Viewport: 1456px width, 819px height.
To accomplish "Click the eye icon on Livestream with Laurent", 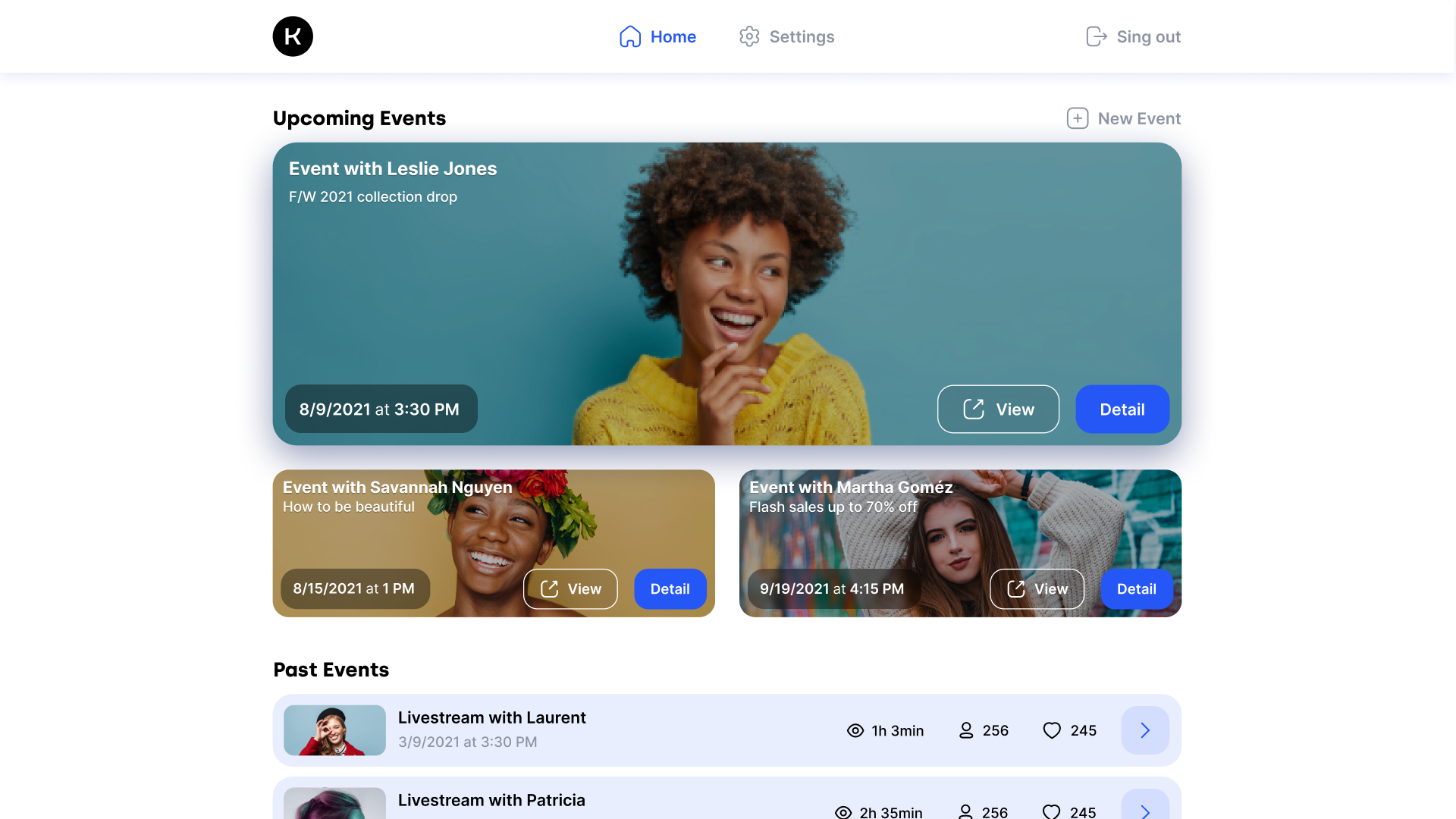I will click(x=855, y=730).
